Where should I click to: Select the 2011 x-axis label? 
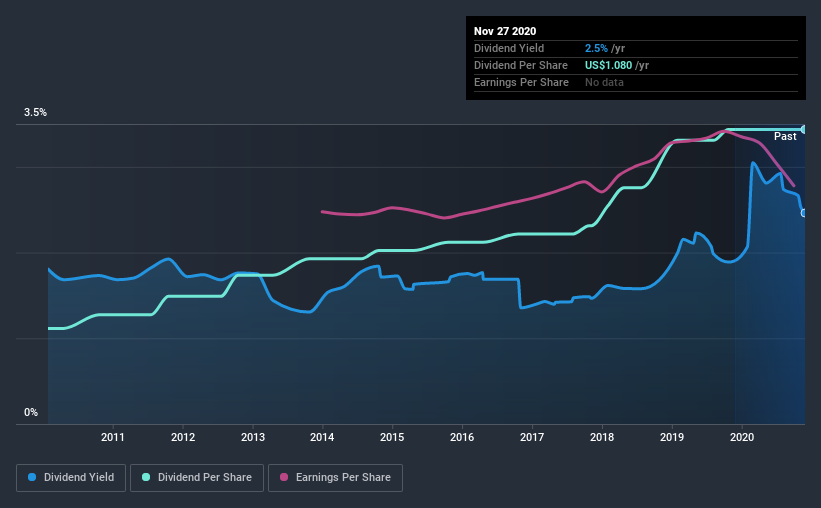(x=113, y=437)
